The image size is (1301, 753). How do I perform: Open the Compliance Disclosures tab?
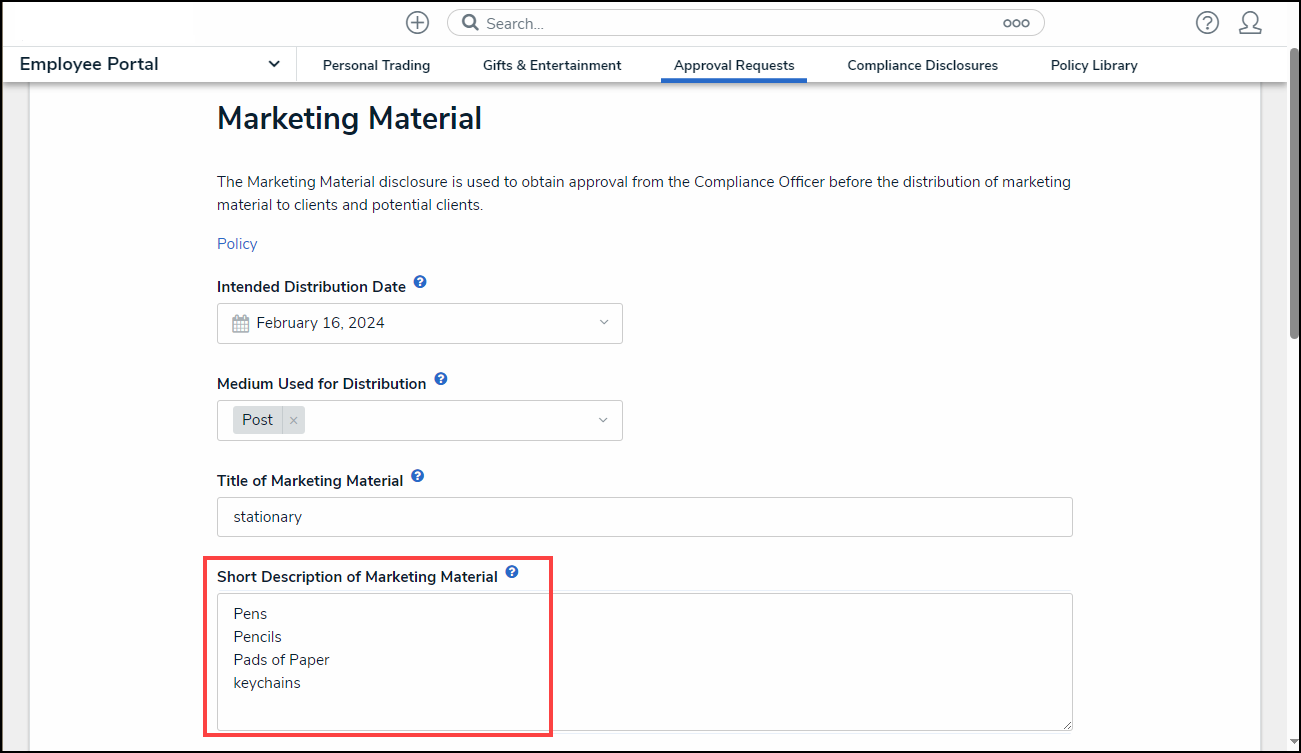coord(922,65)
